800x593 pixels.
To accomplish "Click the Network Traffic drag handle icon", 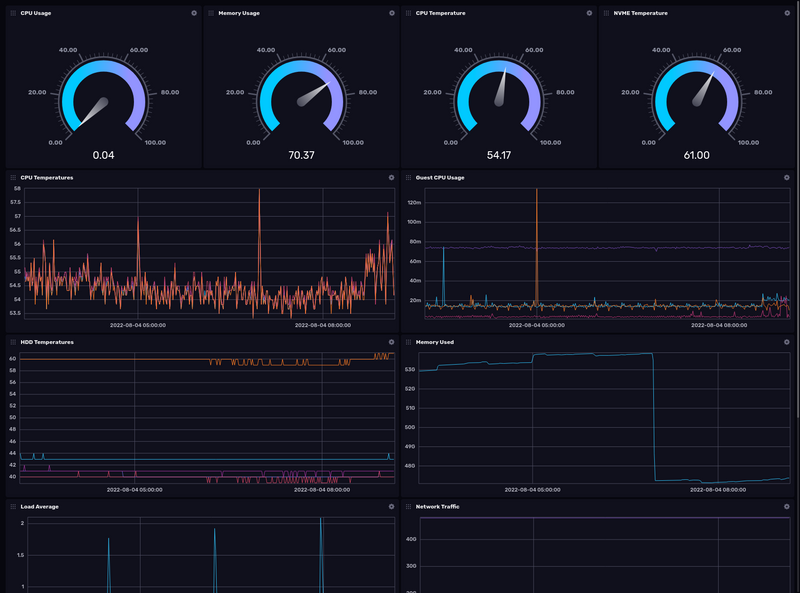I will point(408,507).
